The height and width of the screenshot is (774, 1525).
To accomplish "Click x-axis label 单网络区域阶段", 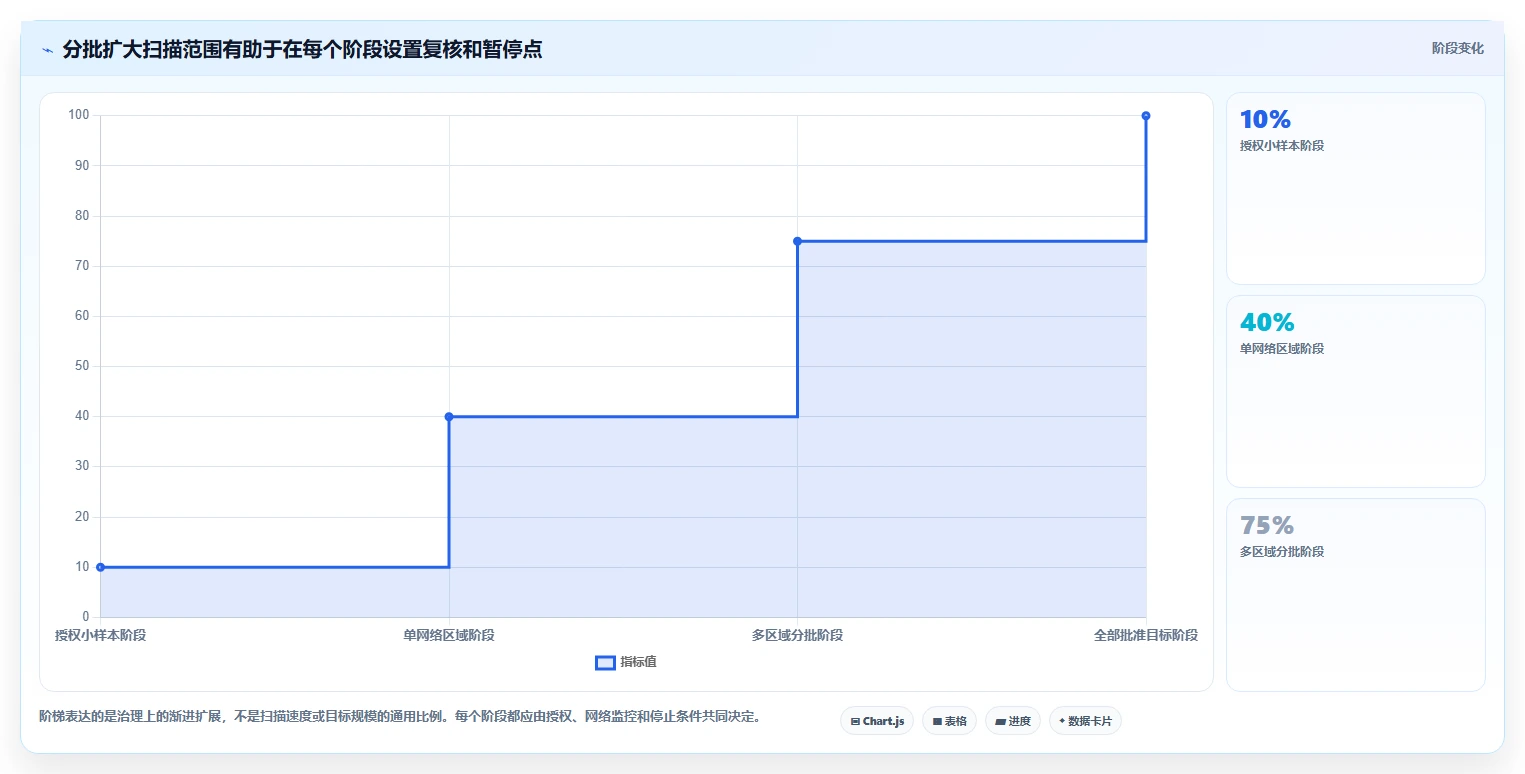I will coord(449,635).
